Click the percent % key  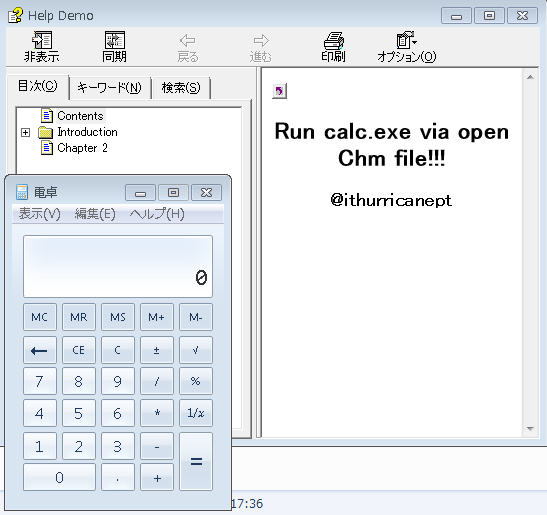point(196,381)
